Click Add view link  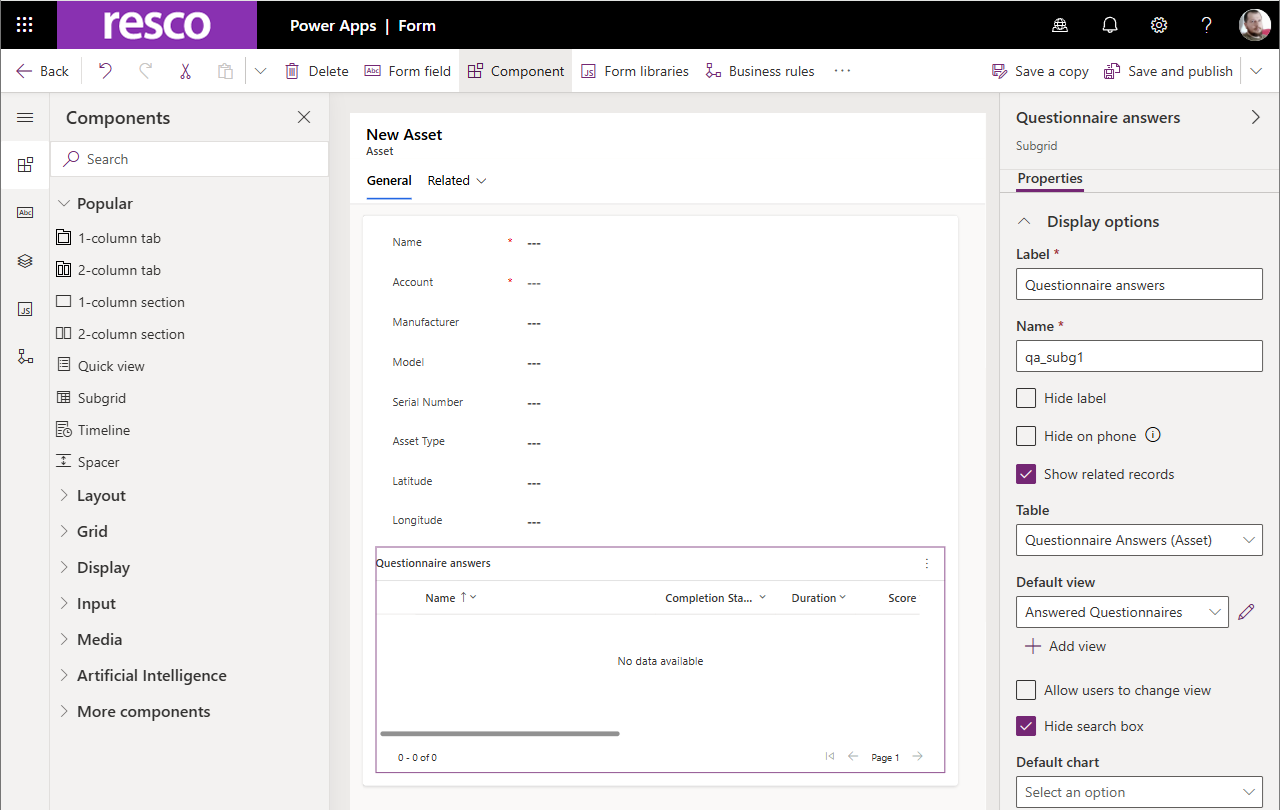pyautogui.click(x=1066, y=646)
